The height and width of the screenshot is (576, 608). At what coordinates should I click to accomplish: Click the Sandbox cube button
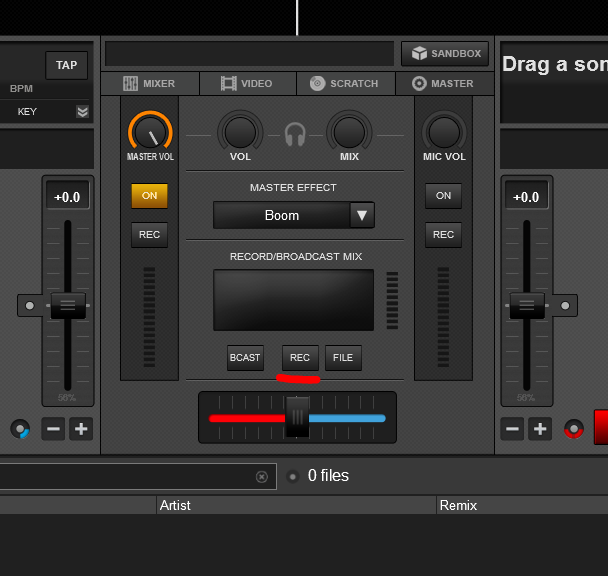(445, 54)
